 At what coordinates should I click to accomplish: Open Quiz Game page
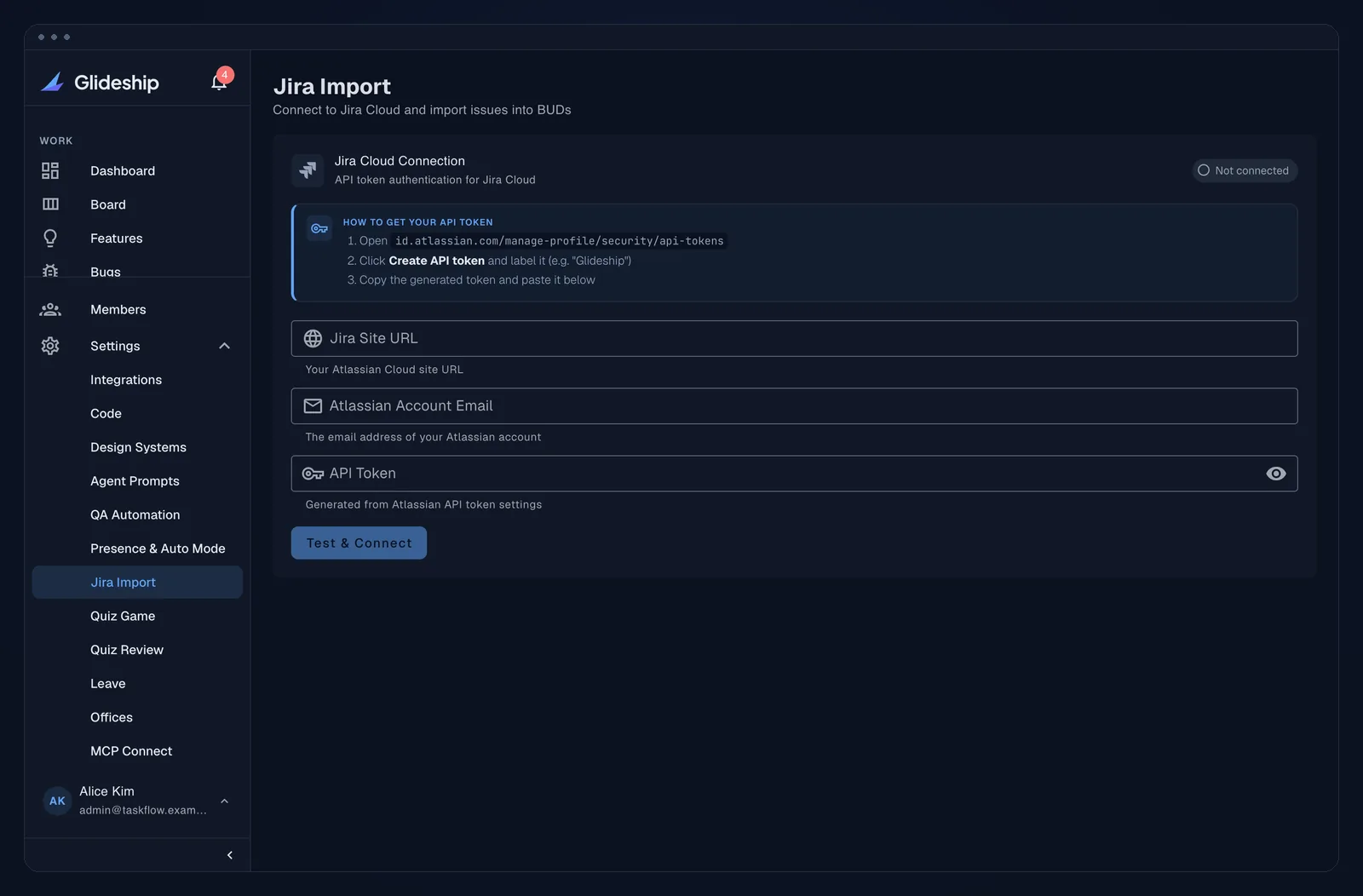(x=137, y=616)
